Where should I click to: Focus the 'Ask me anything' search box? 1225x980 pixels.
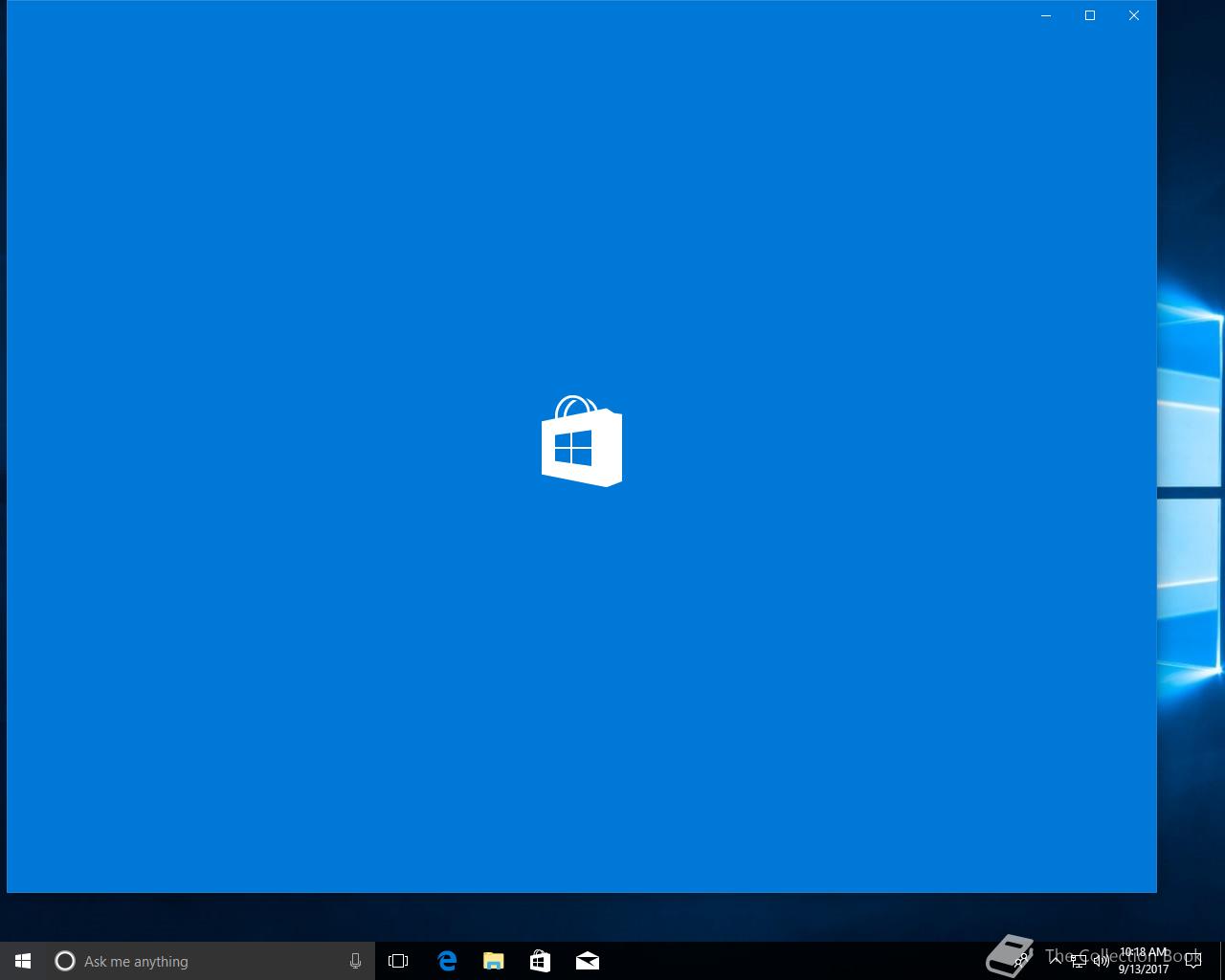(211, 961)
